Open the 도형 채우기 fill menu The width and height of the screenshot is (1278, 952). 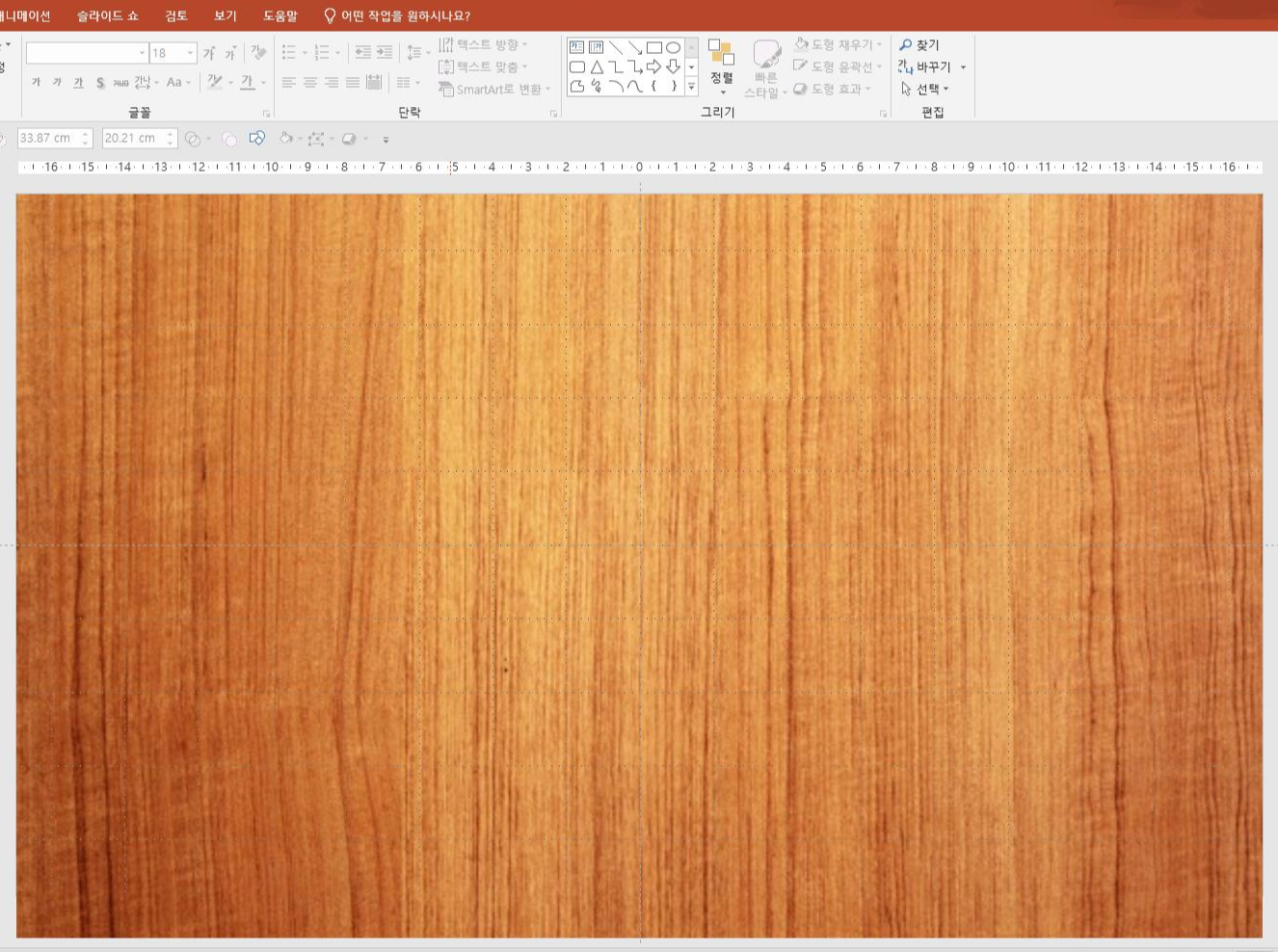click(x=838, y=44)
